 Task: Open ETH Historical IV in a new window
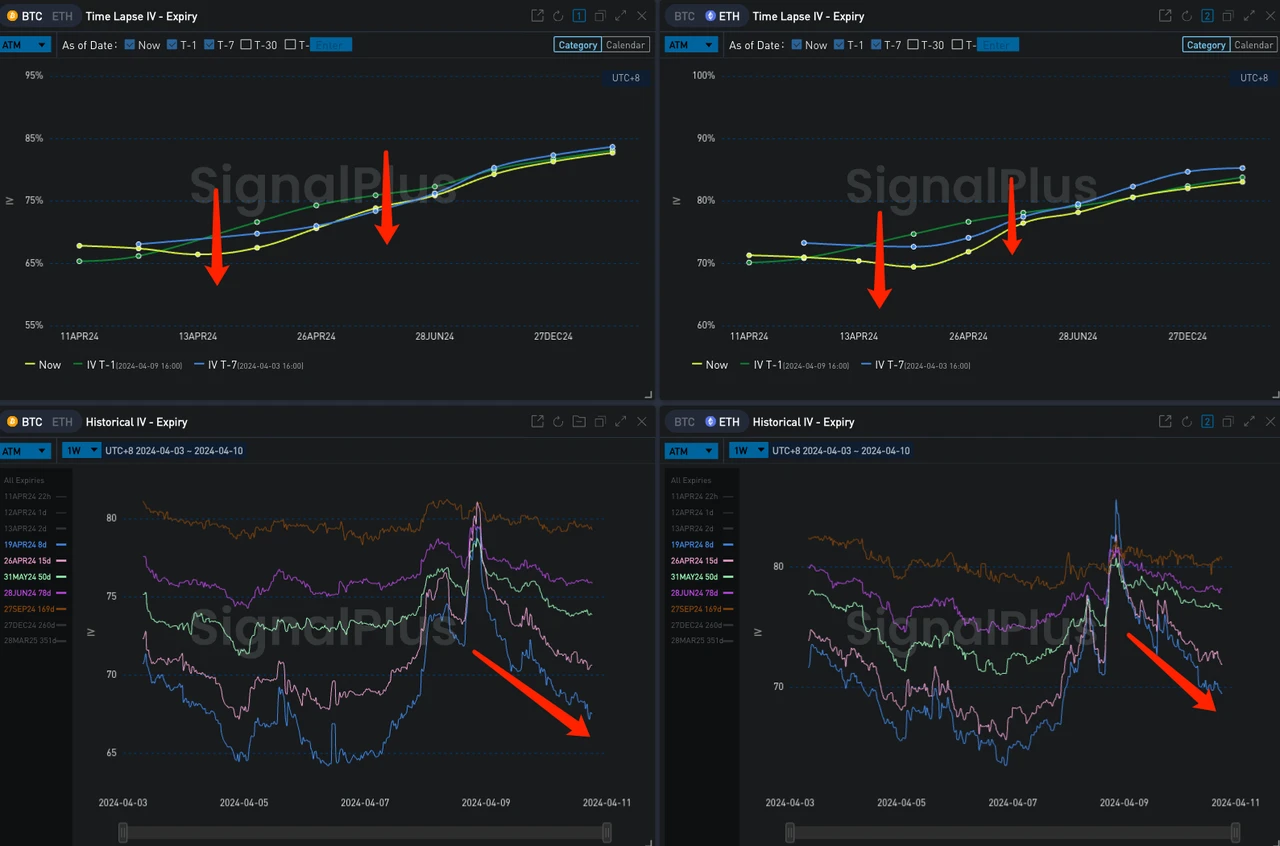pos(1164,421)
